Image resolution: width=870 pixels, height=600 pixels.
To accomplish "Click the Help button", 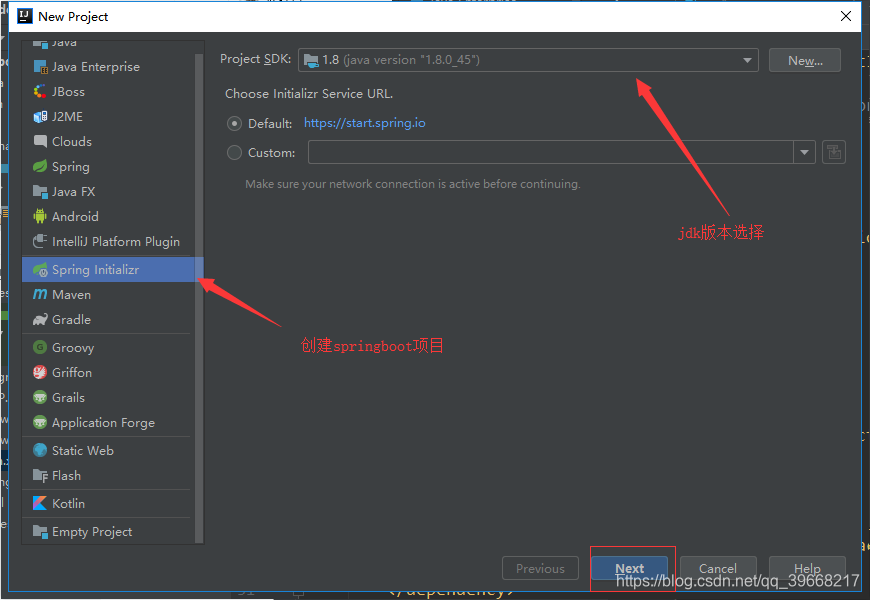I will pos(807,568).
